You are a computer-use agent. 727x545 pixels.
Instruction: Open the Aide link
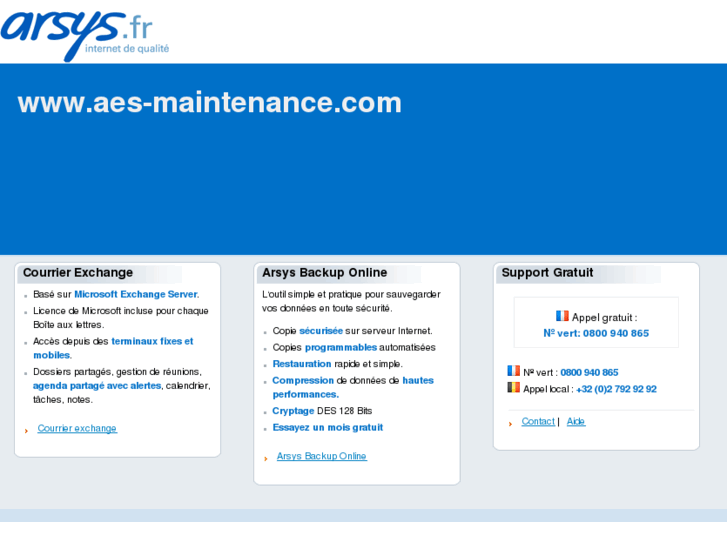click(576, 421)
